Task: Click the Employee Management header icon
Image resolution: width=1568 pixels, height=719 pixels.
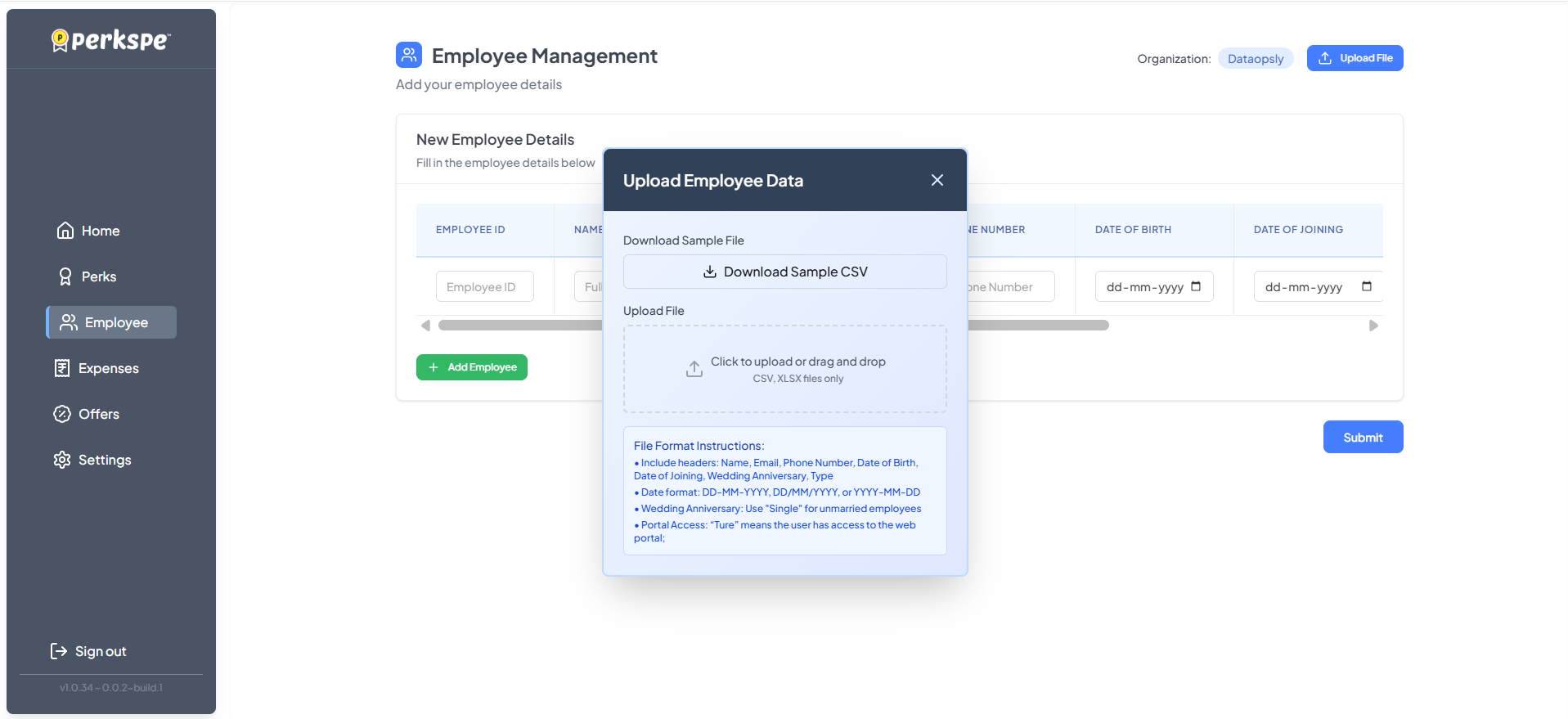Action: tap(409, 55)
